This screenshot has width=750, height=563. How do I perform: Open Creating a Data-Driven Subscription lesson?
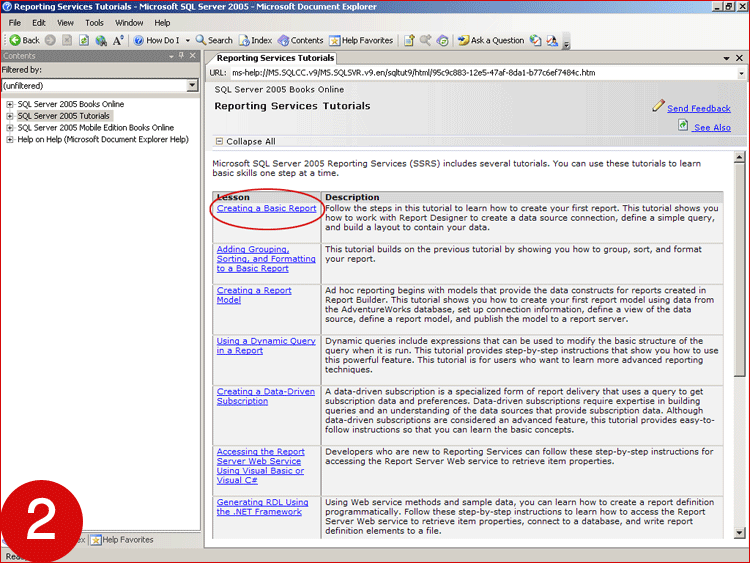pyautogui.click(x=265, y=397)
